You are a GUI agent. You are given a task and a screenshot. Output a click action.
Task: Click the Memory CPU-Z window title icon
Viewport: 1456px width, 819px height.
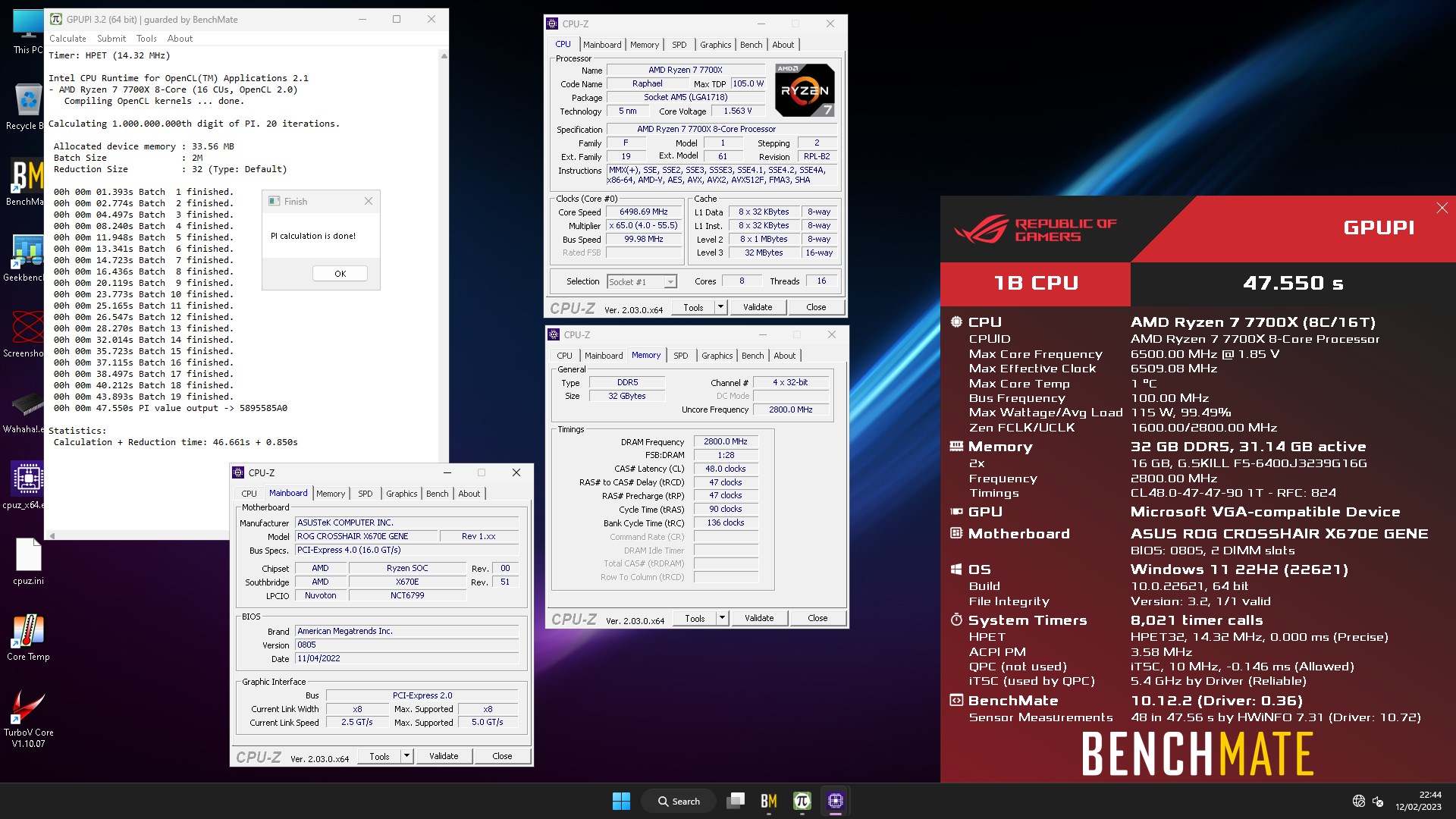click(554, 334)
